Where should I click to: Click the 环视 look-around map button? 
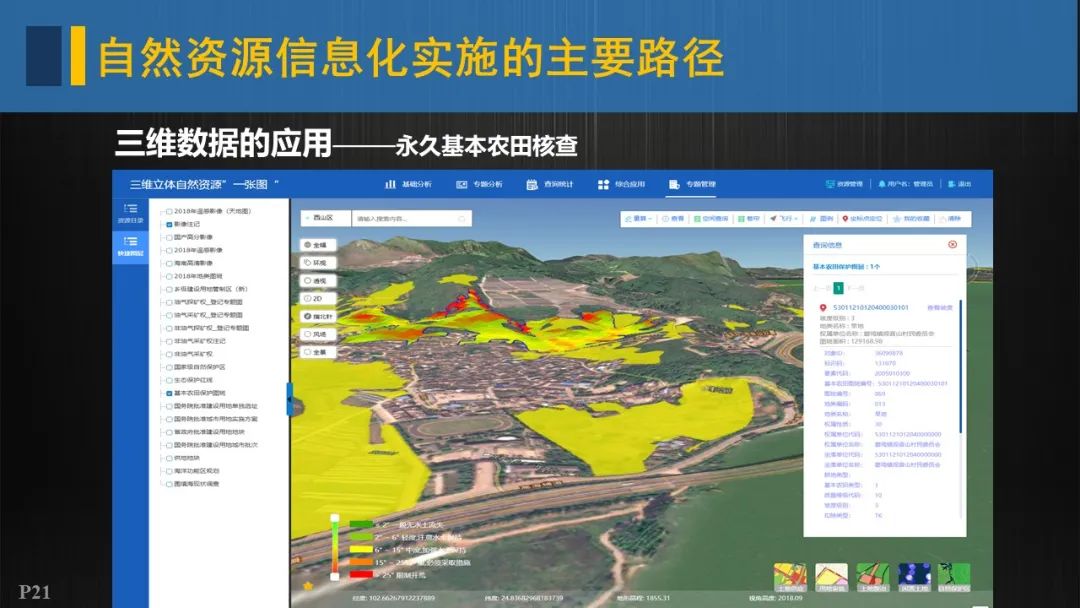coord(318,263)
